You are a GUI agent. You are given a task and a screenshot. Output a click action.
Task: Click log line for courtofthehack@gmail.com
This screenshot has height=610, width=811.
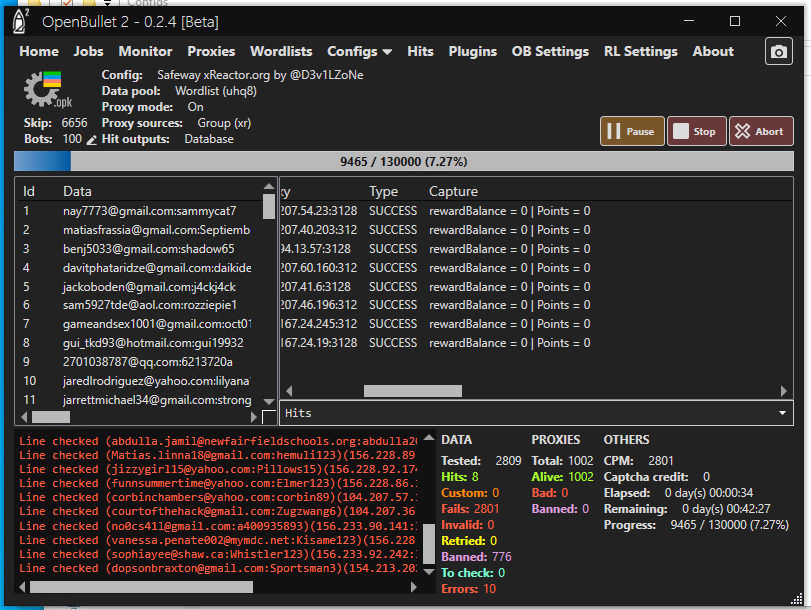(x=218, y=511)
